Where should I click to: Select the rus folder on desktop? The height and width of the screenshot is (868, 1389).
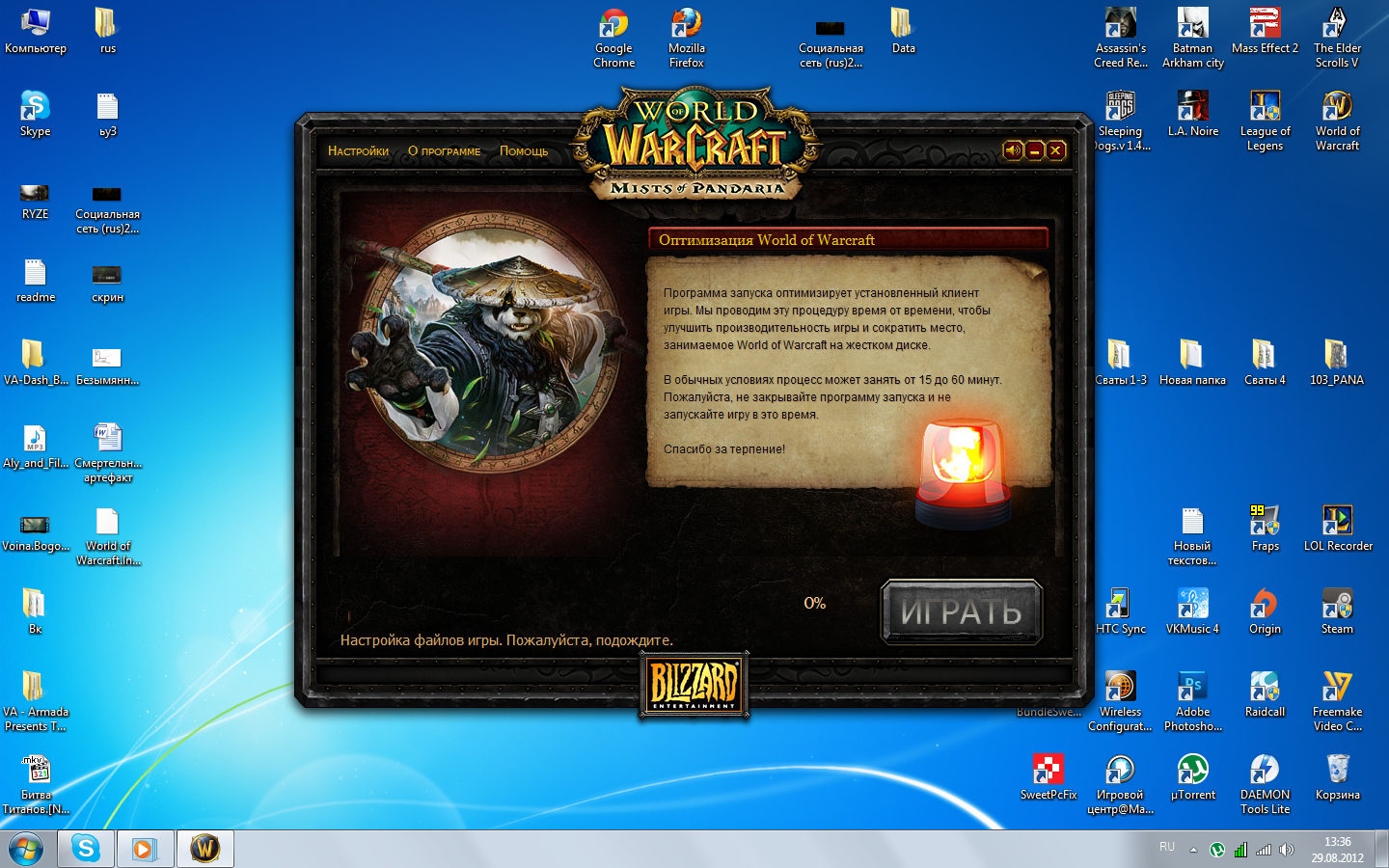(107, 32)
